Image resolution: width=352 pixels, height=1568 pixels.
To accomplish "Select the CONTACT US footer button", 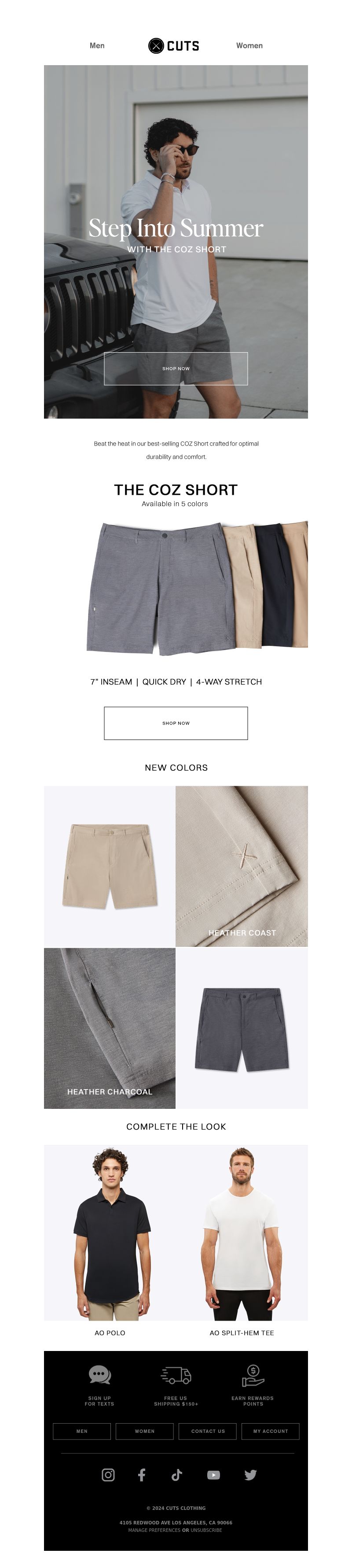I will [208, 1431].
